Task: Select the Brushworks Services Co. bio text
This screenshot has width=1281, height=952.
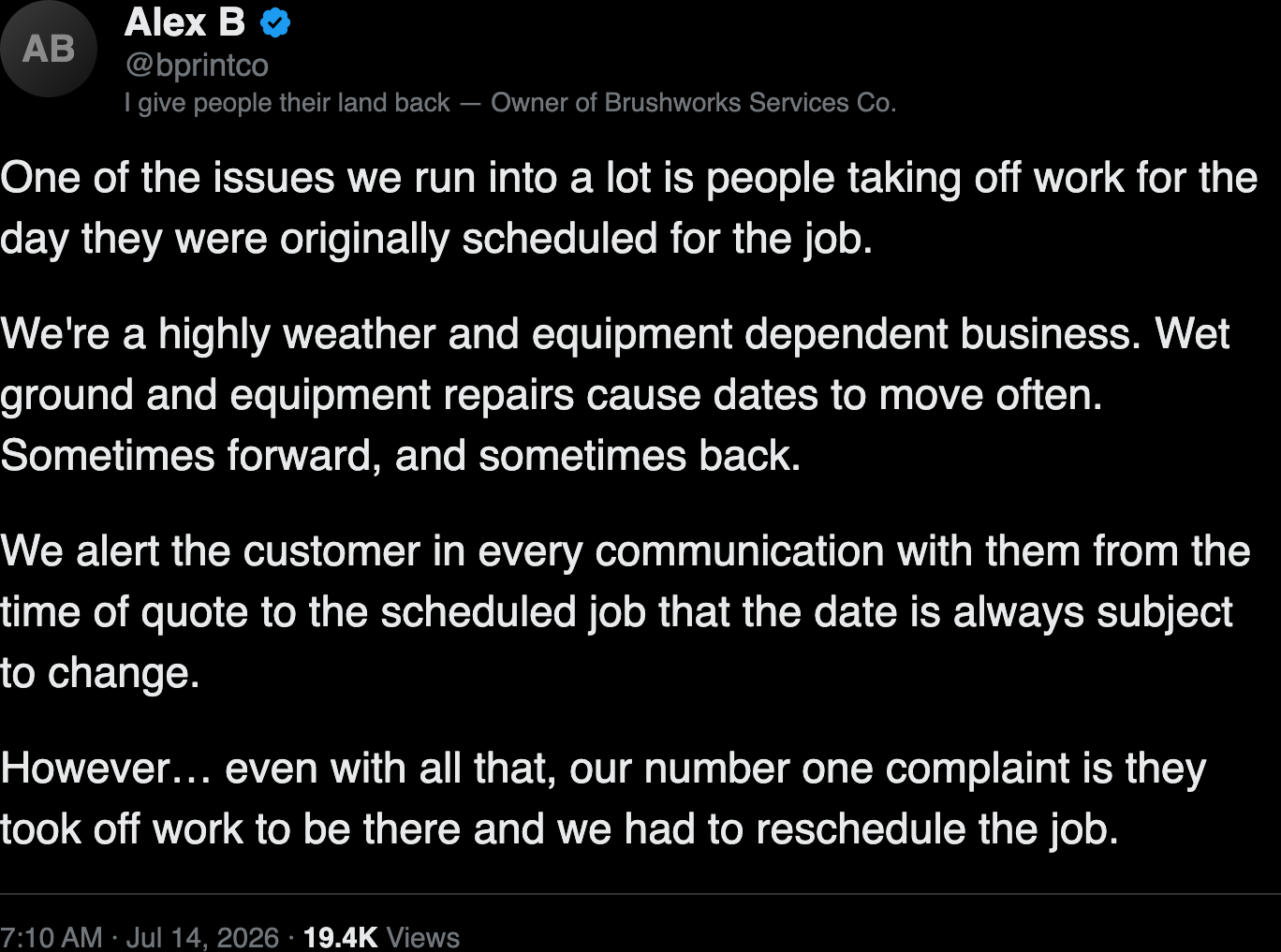Action: click(x=694, y=103)
